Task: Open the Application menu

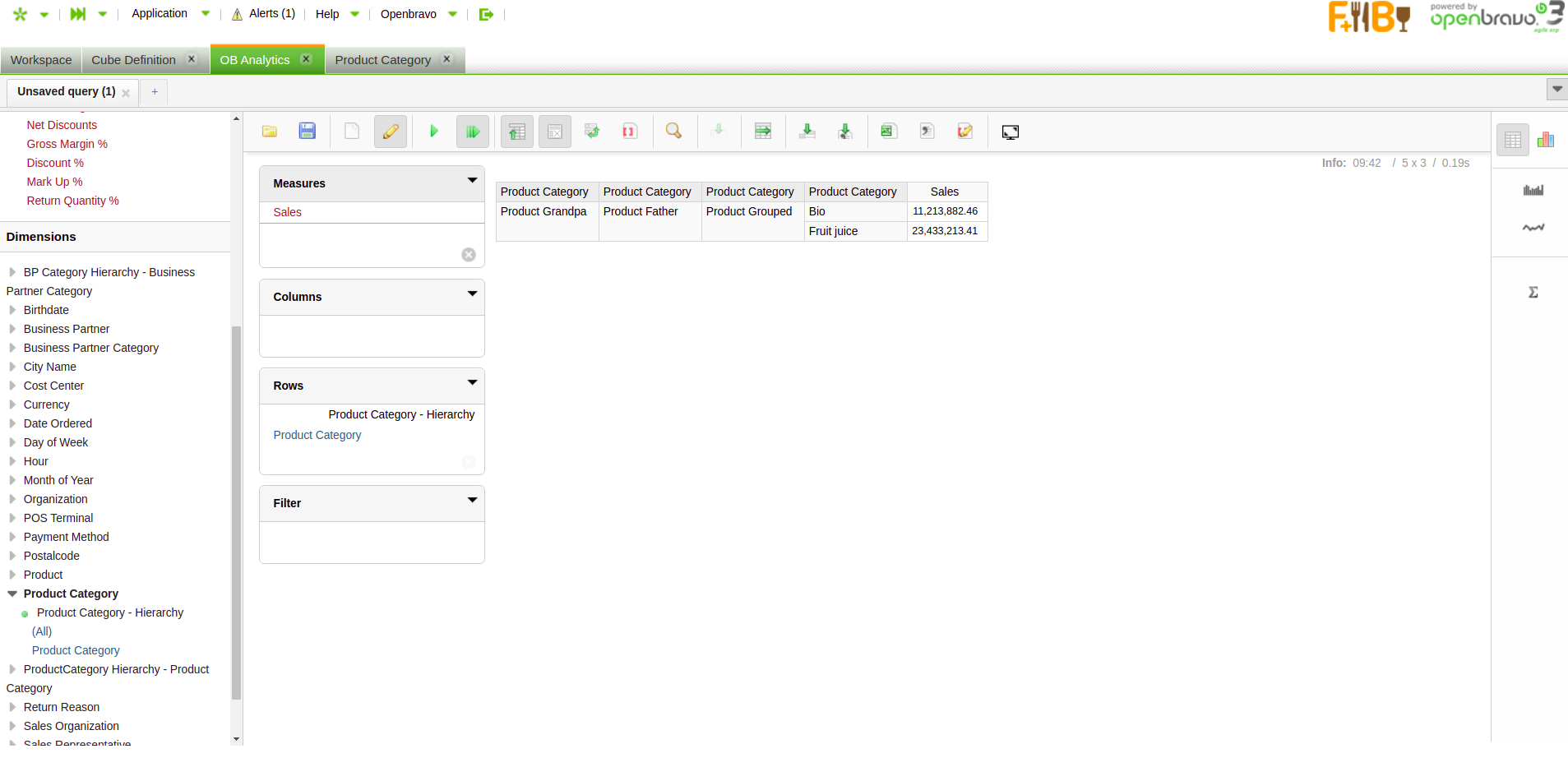Action: (160, 14)
